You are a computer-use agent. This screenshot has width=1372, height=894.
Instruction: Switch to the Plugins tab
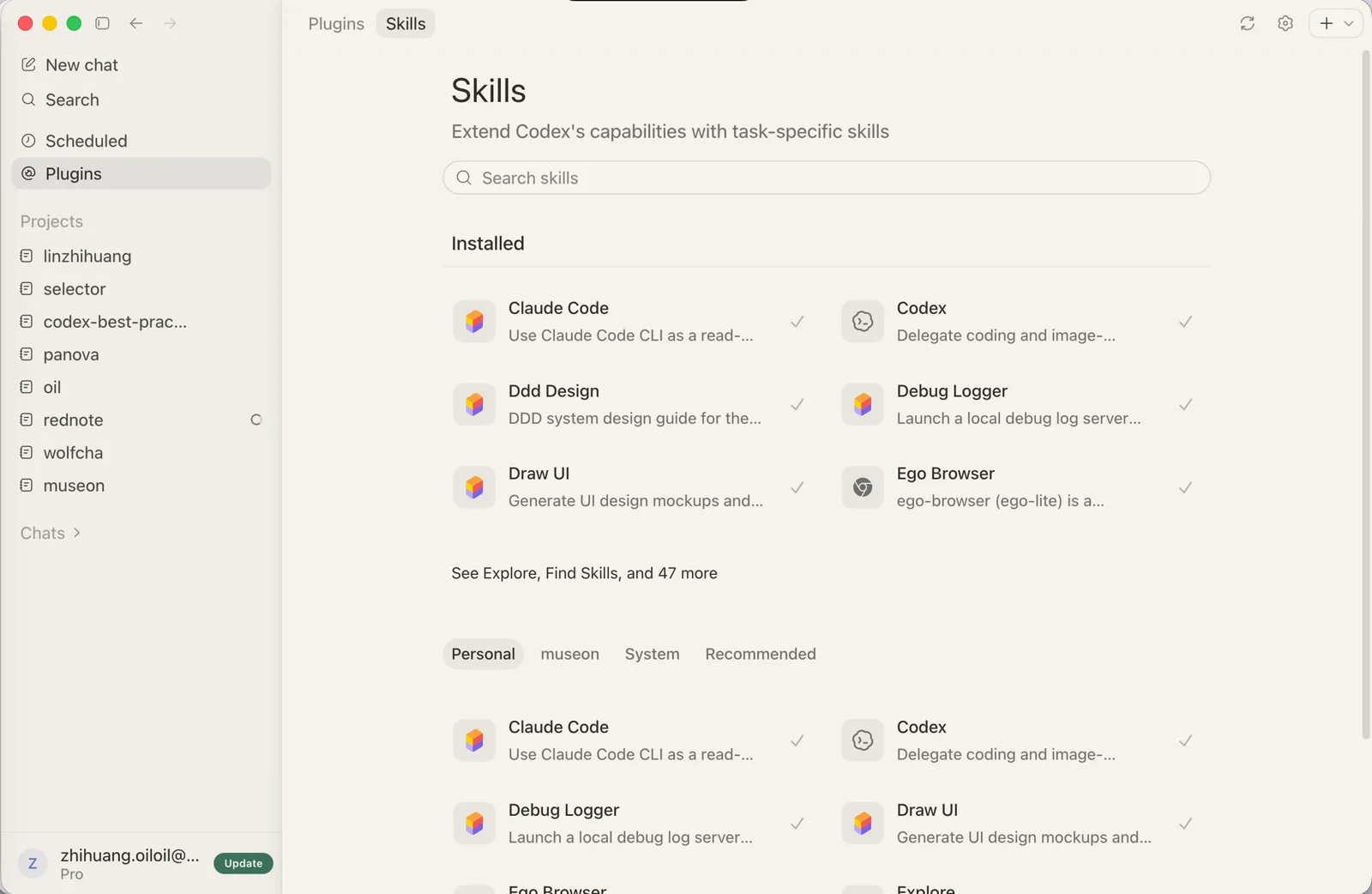point(336,24)
